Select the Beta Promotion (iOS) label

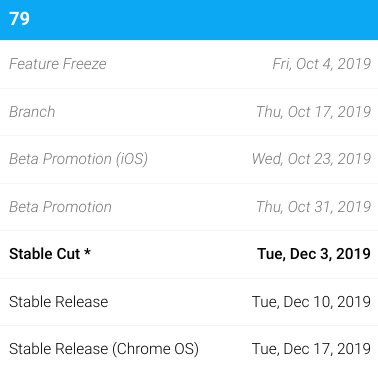point(78,159)
